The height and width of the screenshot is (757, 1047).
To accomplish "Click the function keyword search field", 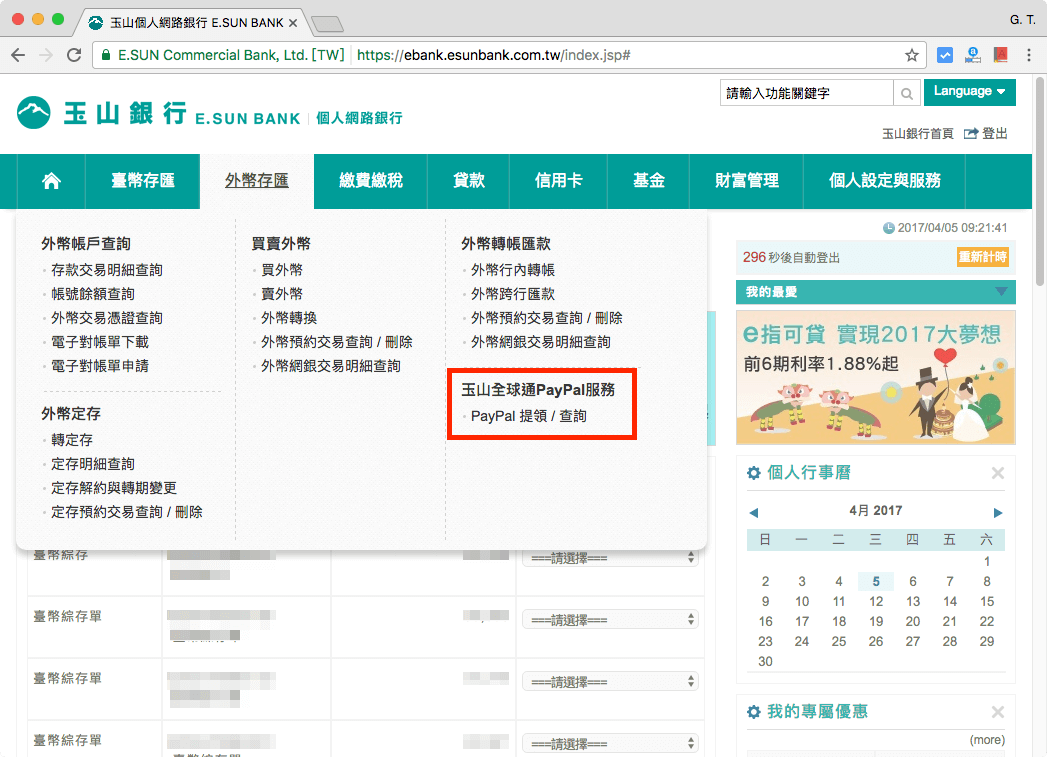I will [x=805, y=93].
